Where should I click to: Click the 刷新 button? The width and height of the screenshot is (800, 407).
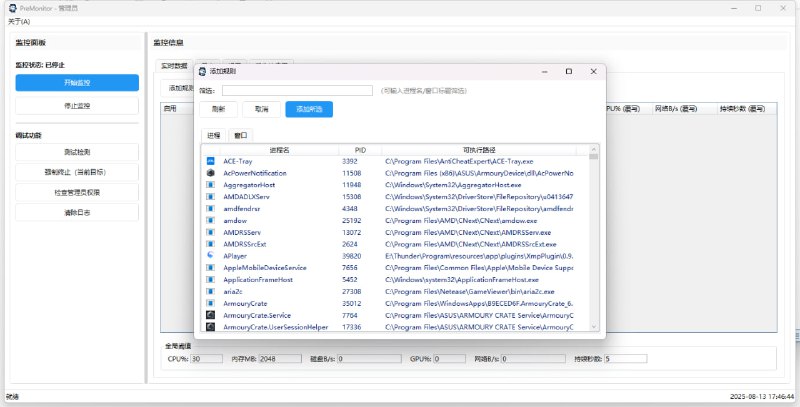pos(219,109)
